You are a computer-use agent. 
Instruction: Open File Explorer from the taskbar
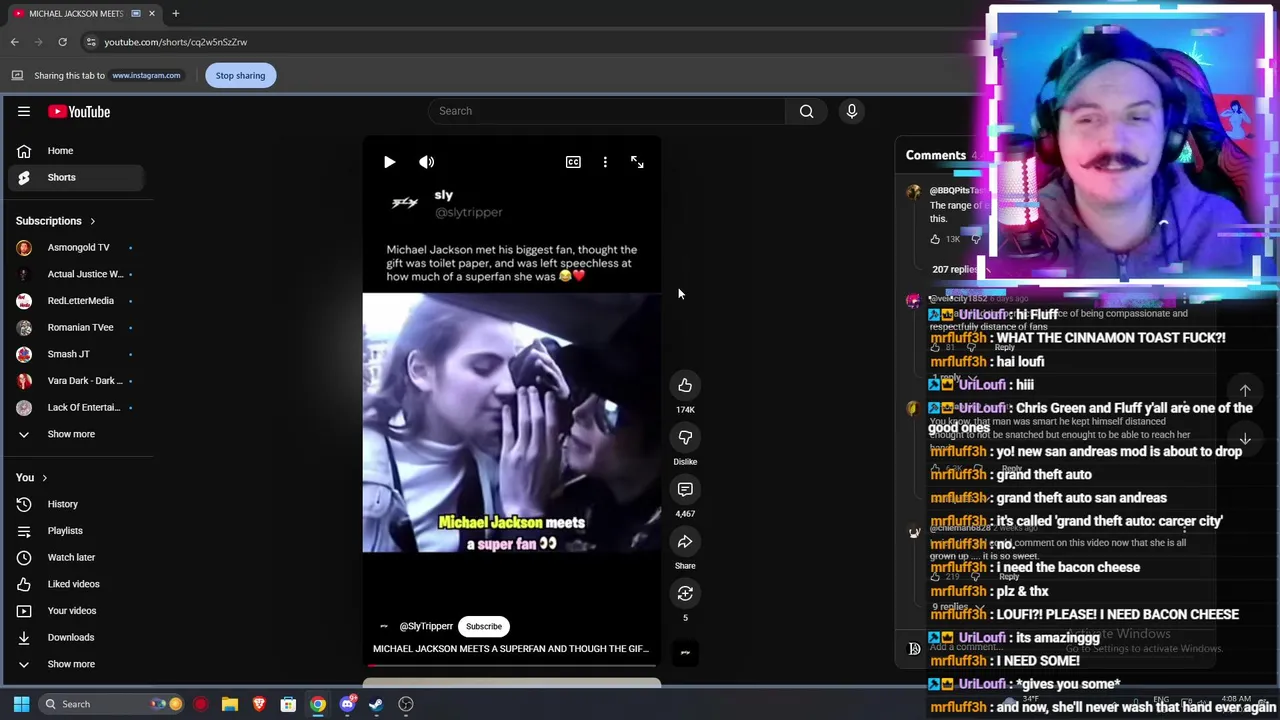[230, 704]
